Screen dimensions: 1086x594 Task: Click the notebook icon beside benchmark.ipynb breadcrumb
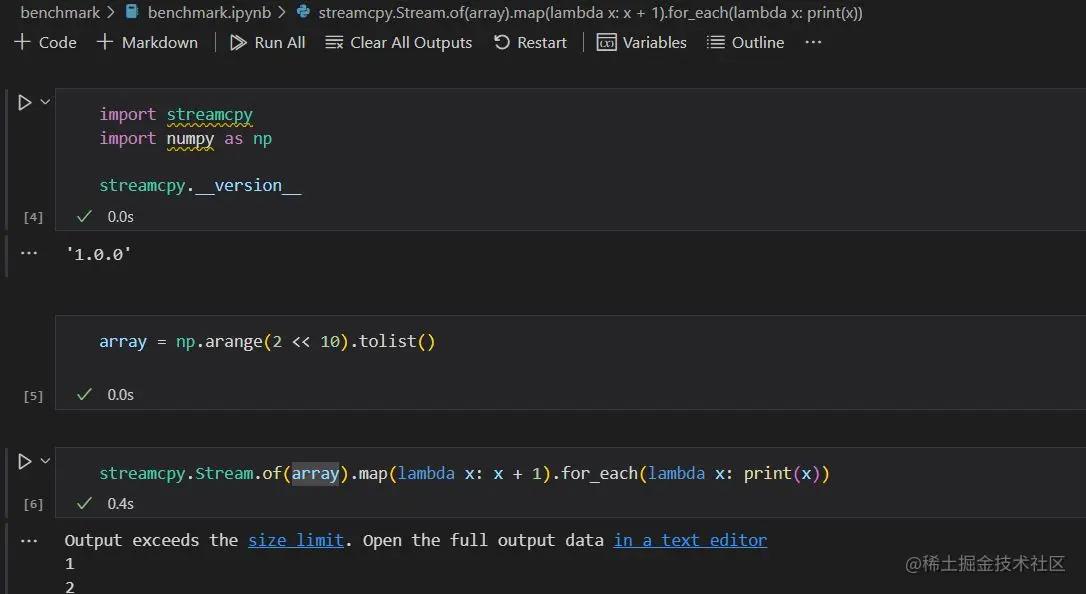[x=132, y=13]
